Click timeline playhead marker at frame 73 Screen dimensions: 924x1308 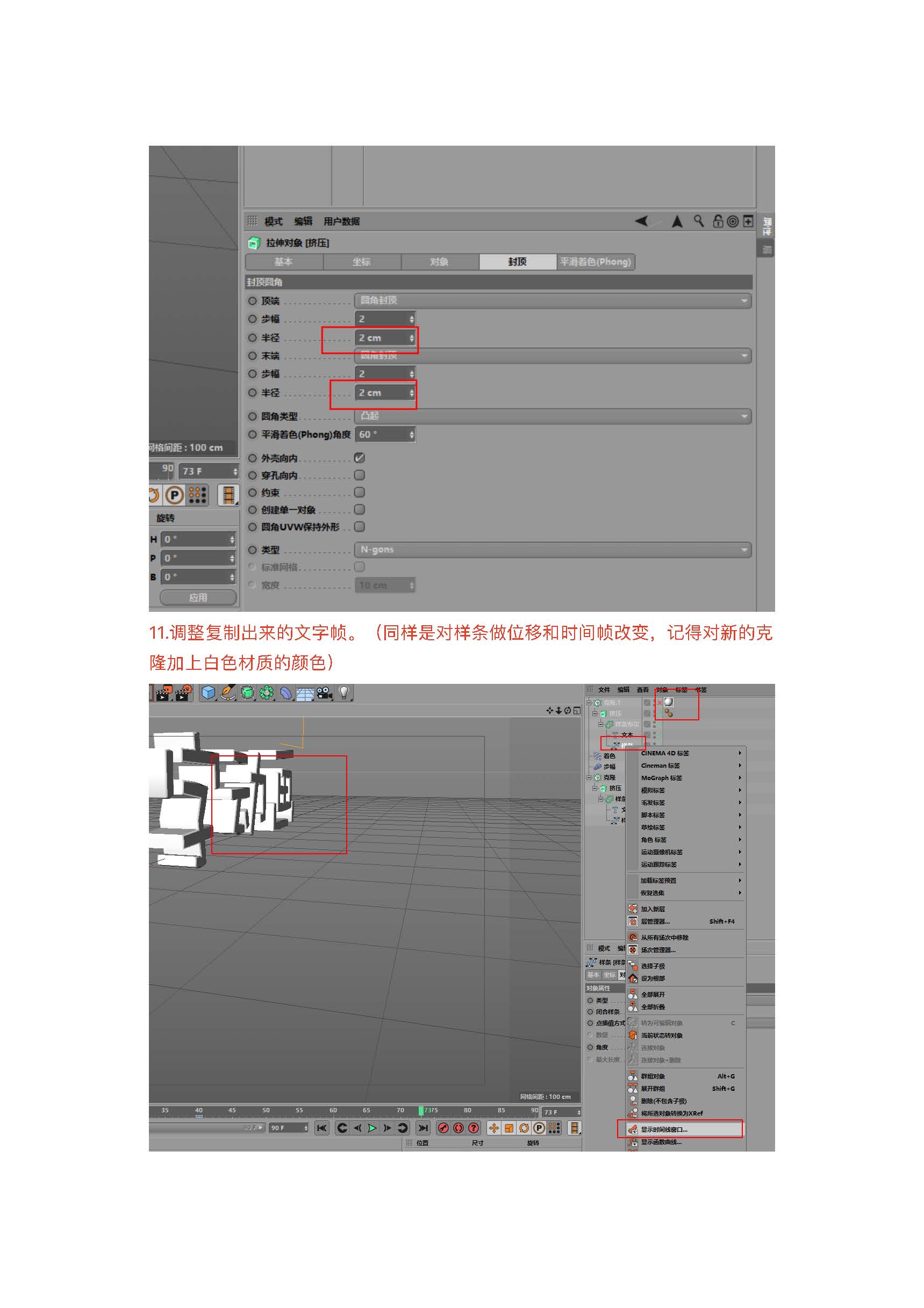coord(421,1110)
